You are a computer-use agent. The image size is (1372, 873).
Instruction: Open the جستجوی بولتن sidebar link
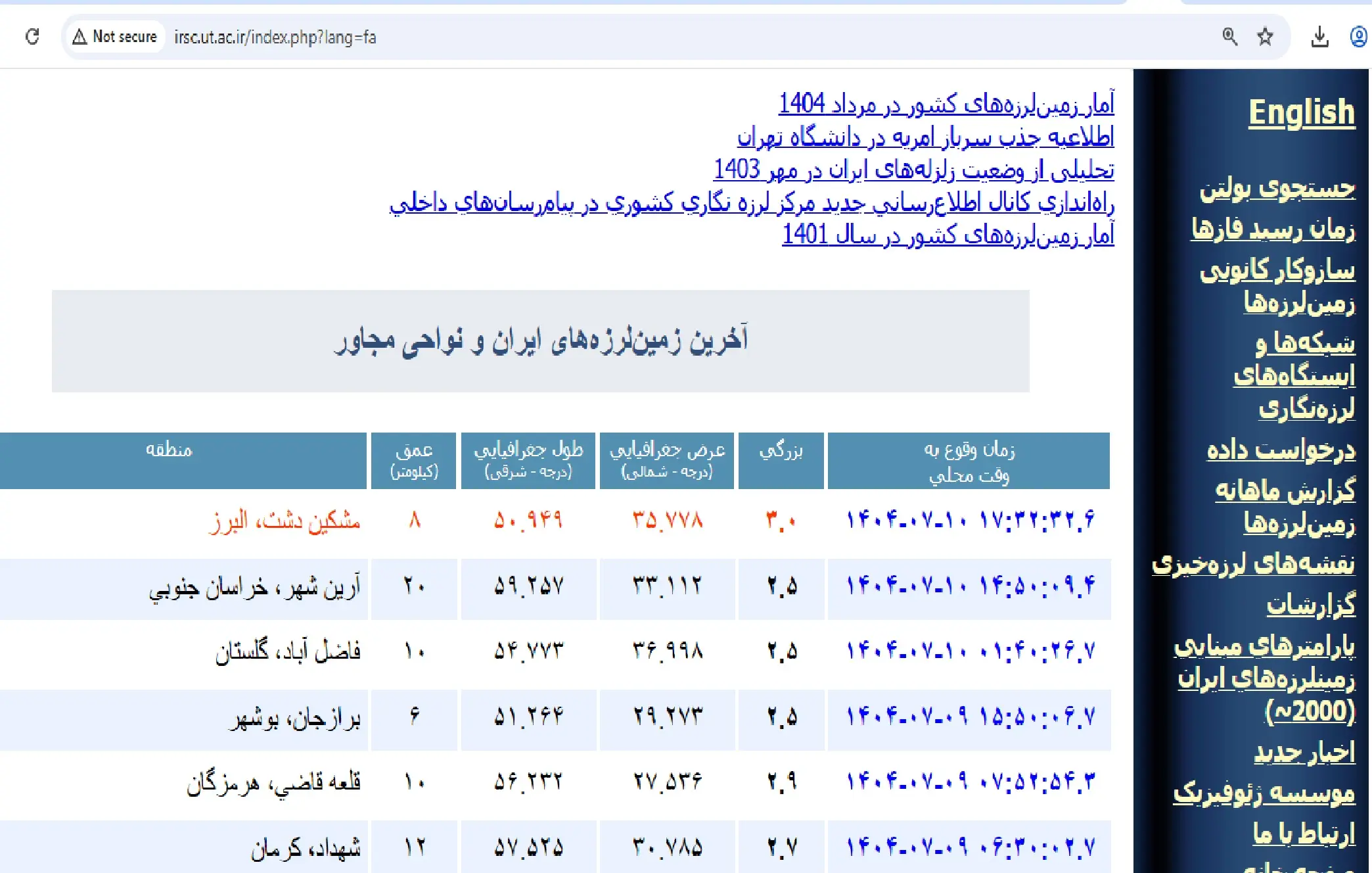(1277, 189)
